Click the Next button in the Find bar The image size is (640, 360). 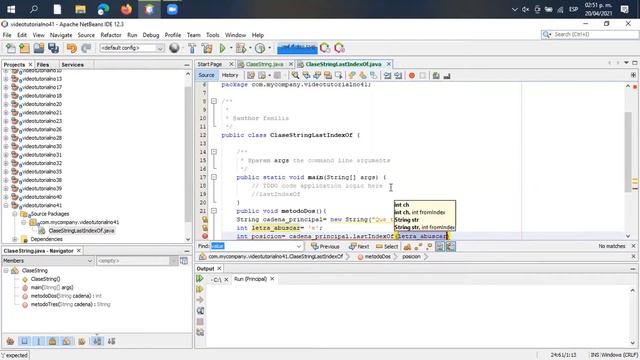pos(359,246)
